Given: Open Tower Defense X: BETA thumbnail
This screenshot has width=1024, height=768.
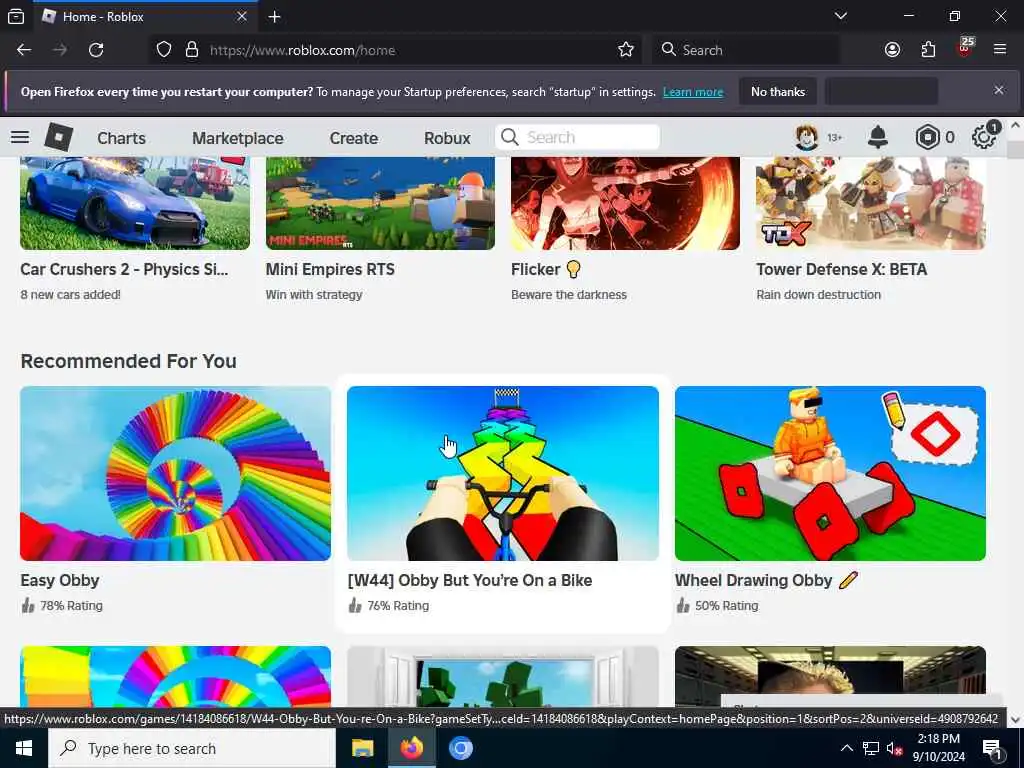Looking at the screenshot, I should click(x=871, y=203).
